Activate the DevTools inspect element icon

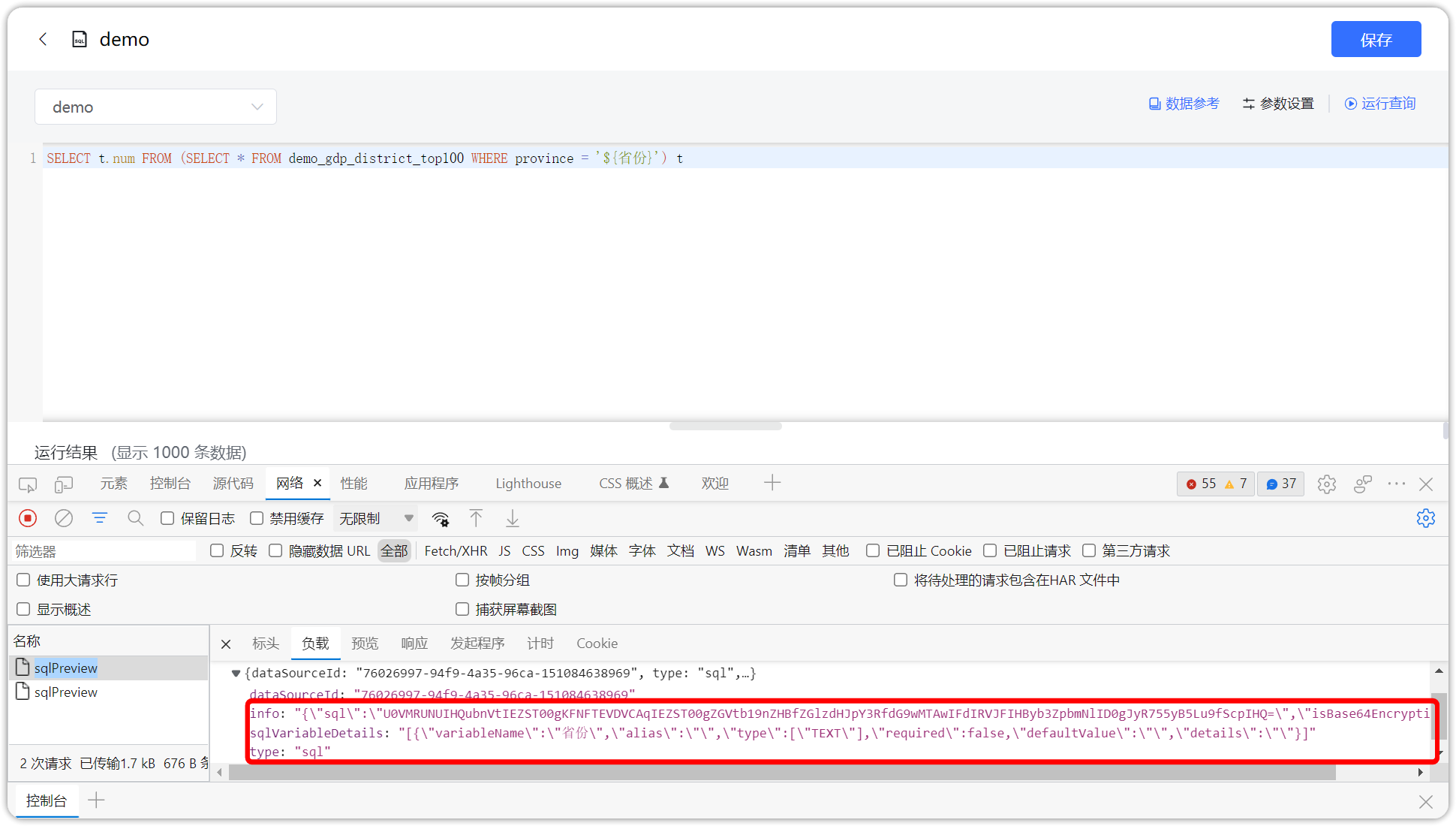tap(28, 484)
